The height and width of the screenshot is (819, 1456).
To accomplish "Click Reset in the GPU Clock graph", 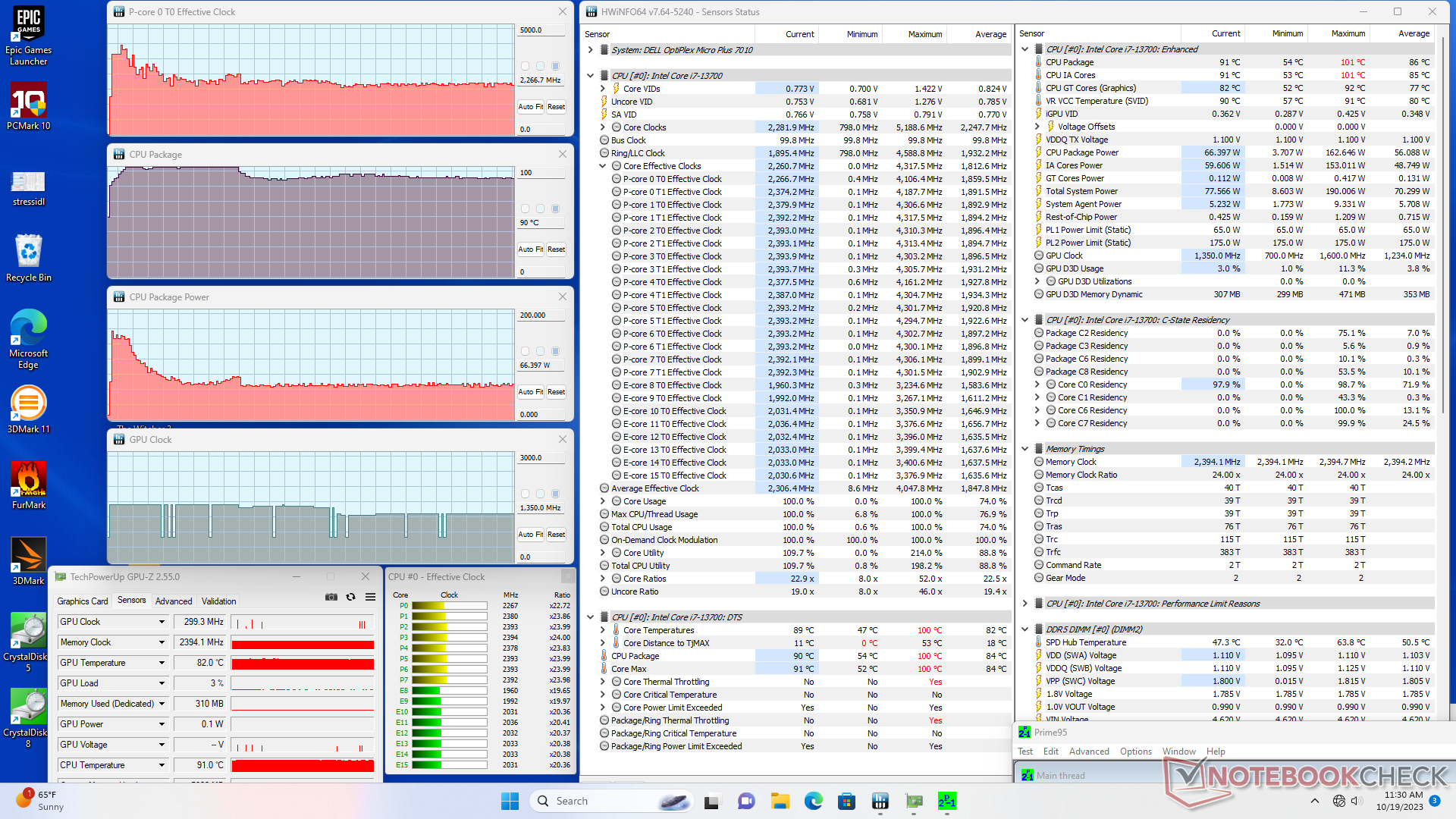I will 556,535.
